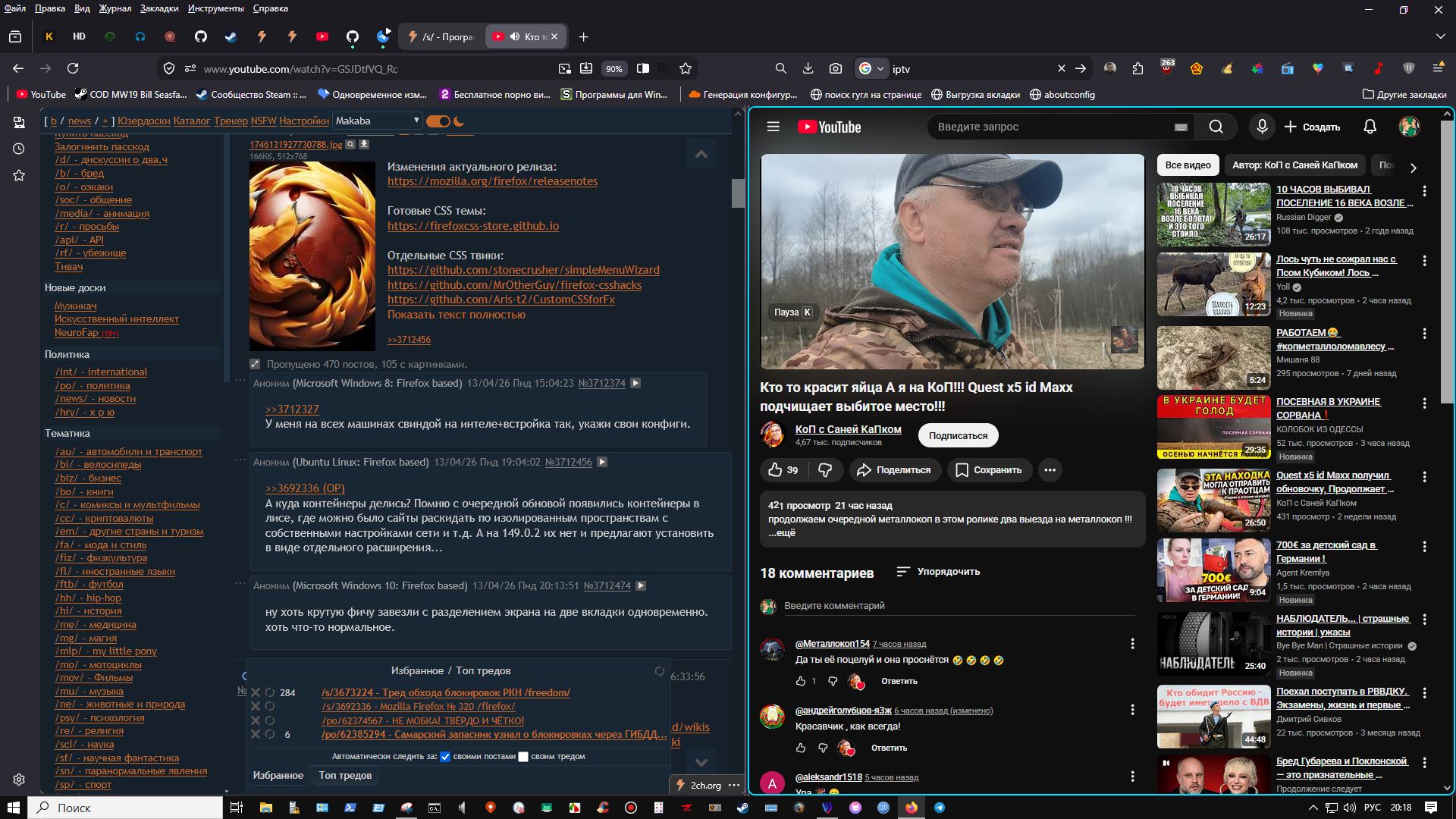Take a screenshot with the camera icon

point(835,68)
